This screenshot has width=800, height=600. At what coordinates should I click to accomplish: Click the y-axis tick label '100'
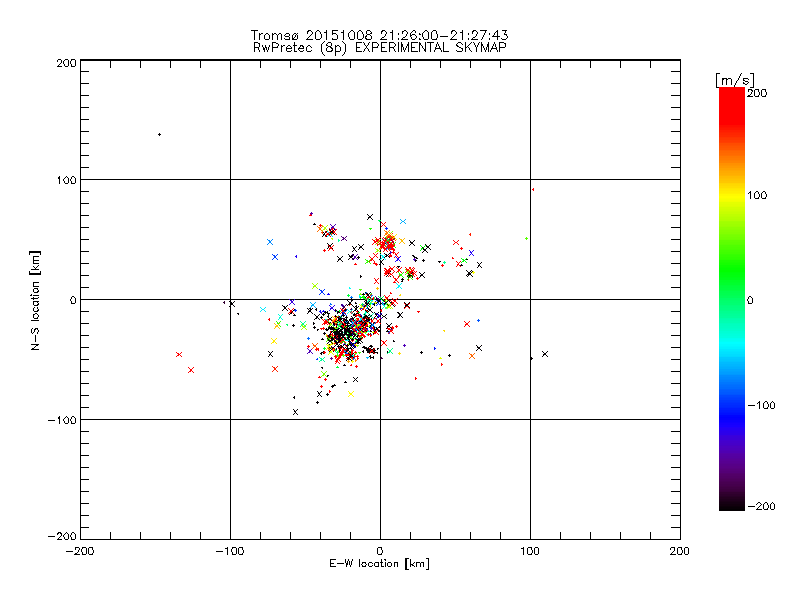[x=66, y=180]
